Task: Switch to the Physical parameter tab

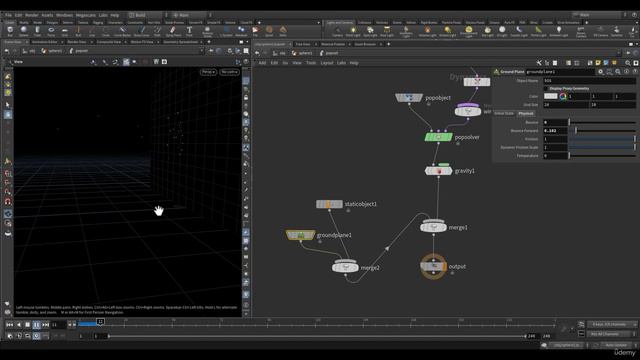Action: tap(526, 113)
